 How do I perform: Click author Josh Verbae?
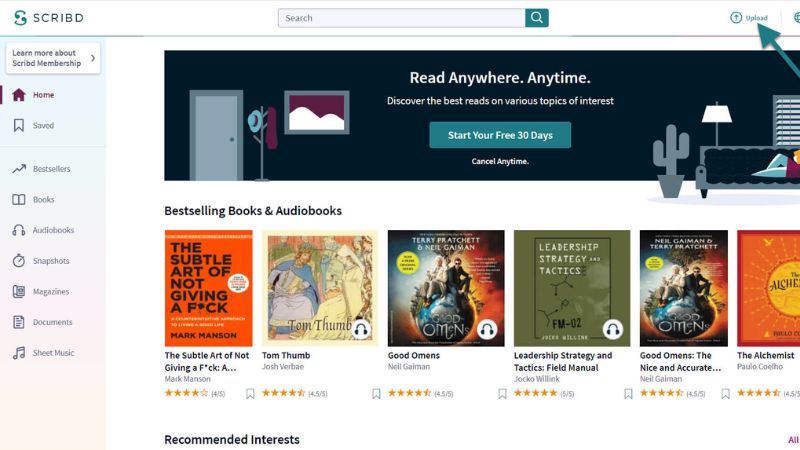283,366
